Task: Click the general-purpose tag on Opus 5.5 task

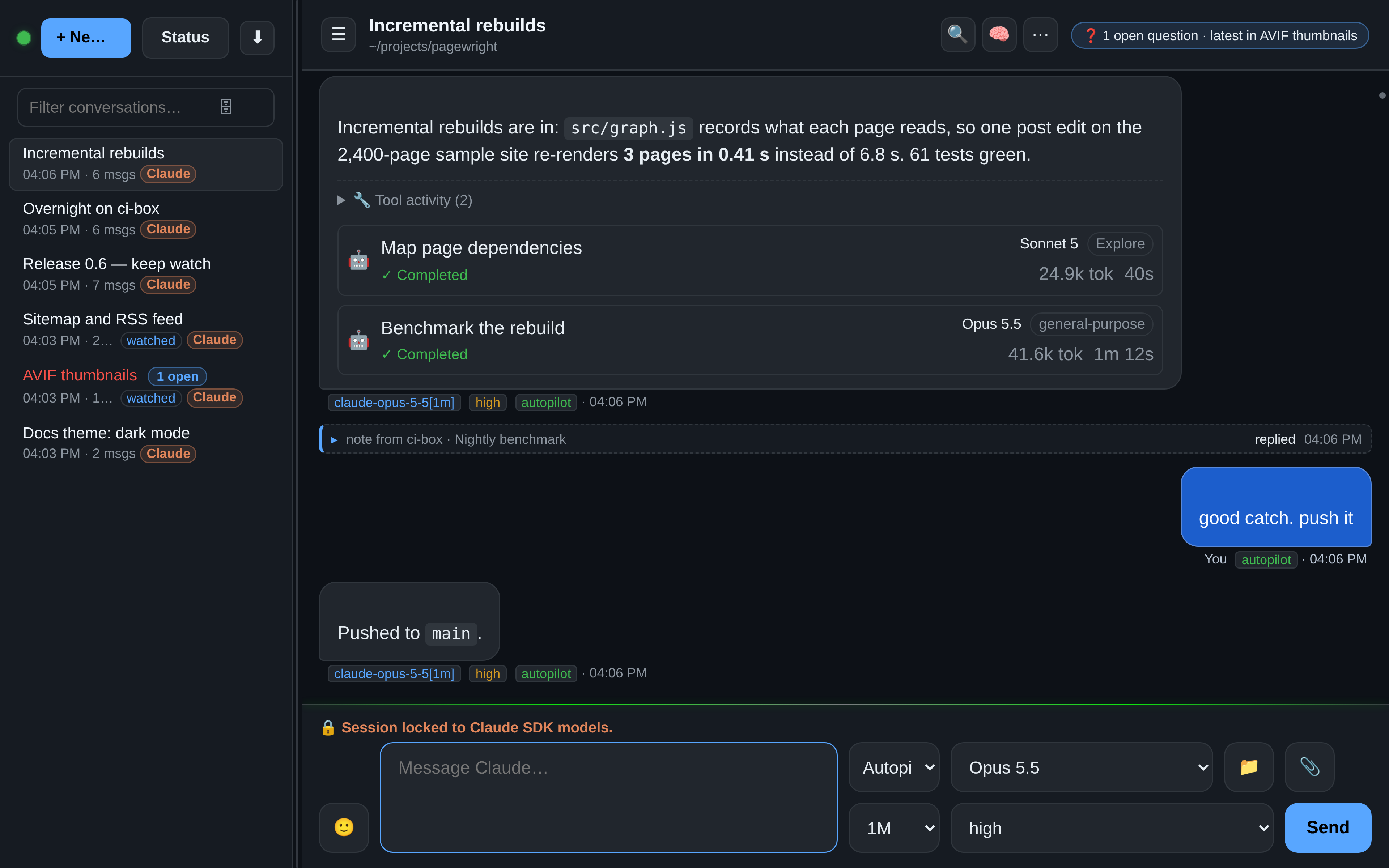Action: [x=1091, y=324]
